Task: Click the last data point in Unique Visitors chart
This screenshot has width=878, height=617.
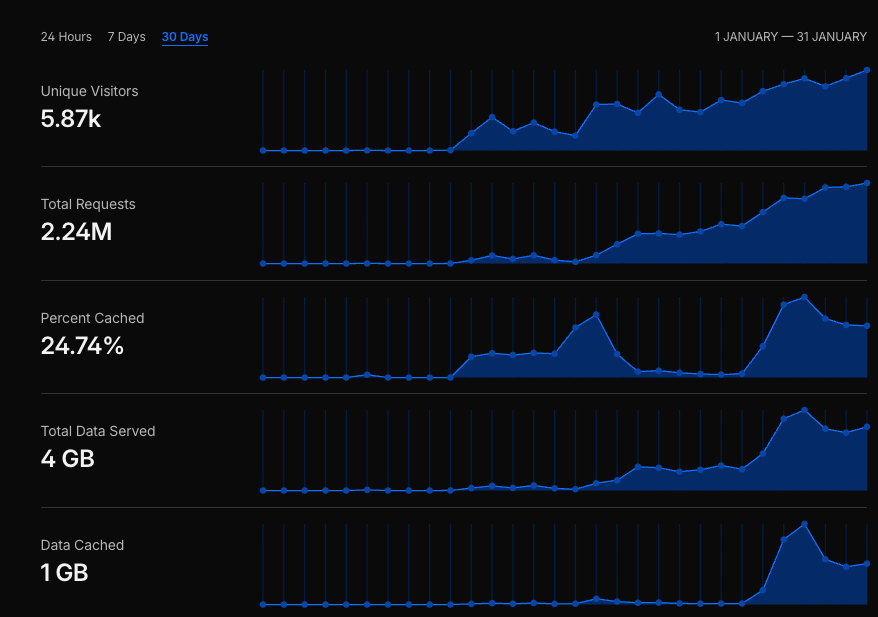Action: 866,70
